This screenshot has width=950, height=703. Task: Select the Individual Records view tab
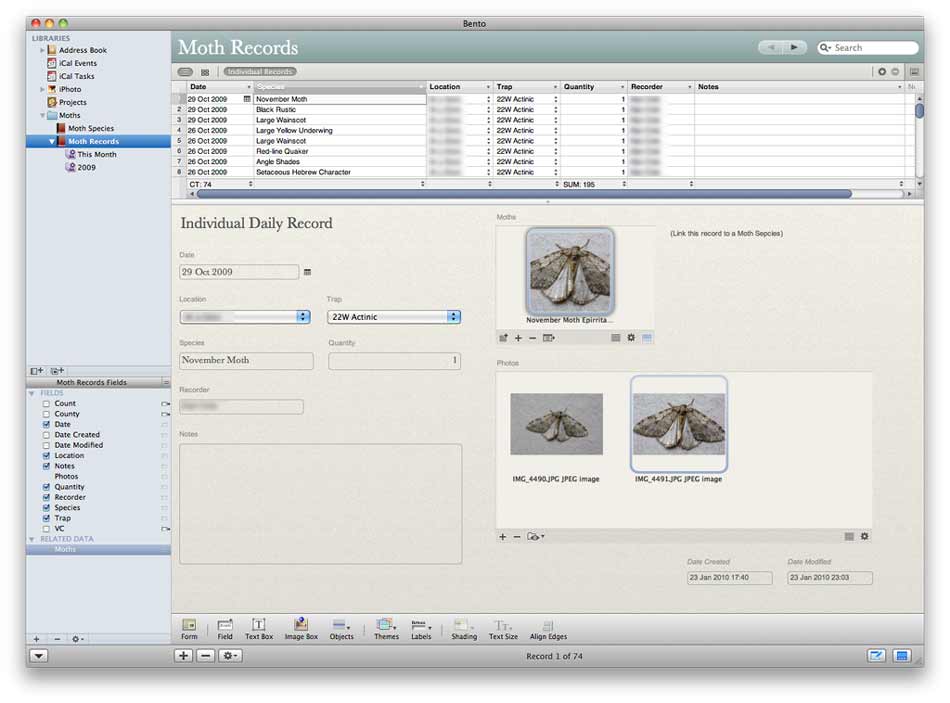click(x=260, y=72)
